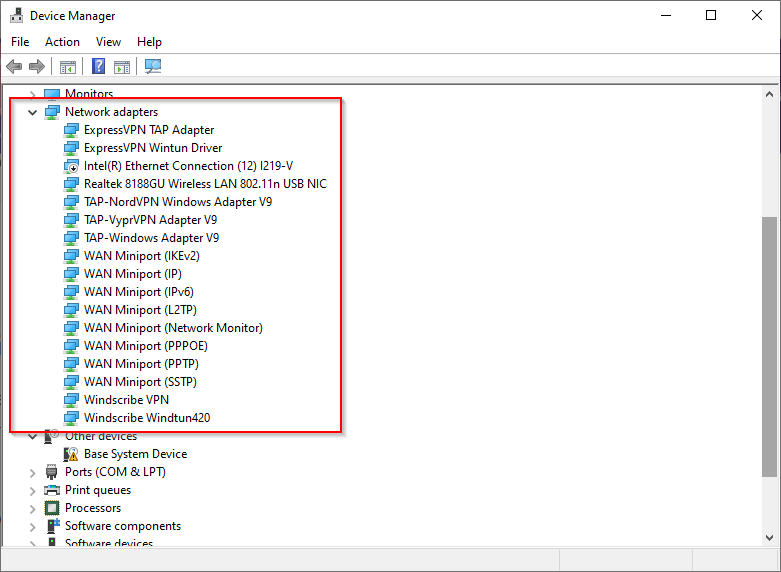Select WAN Miniport (IPv6) entry
The height and width of the screenshot is (572, 781).
pyautogui.click(x=138, y=292)
